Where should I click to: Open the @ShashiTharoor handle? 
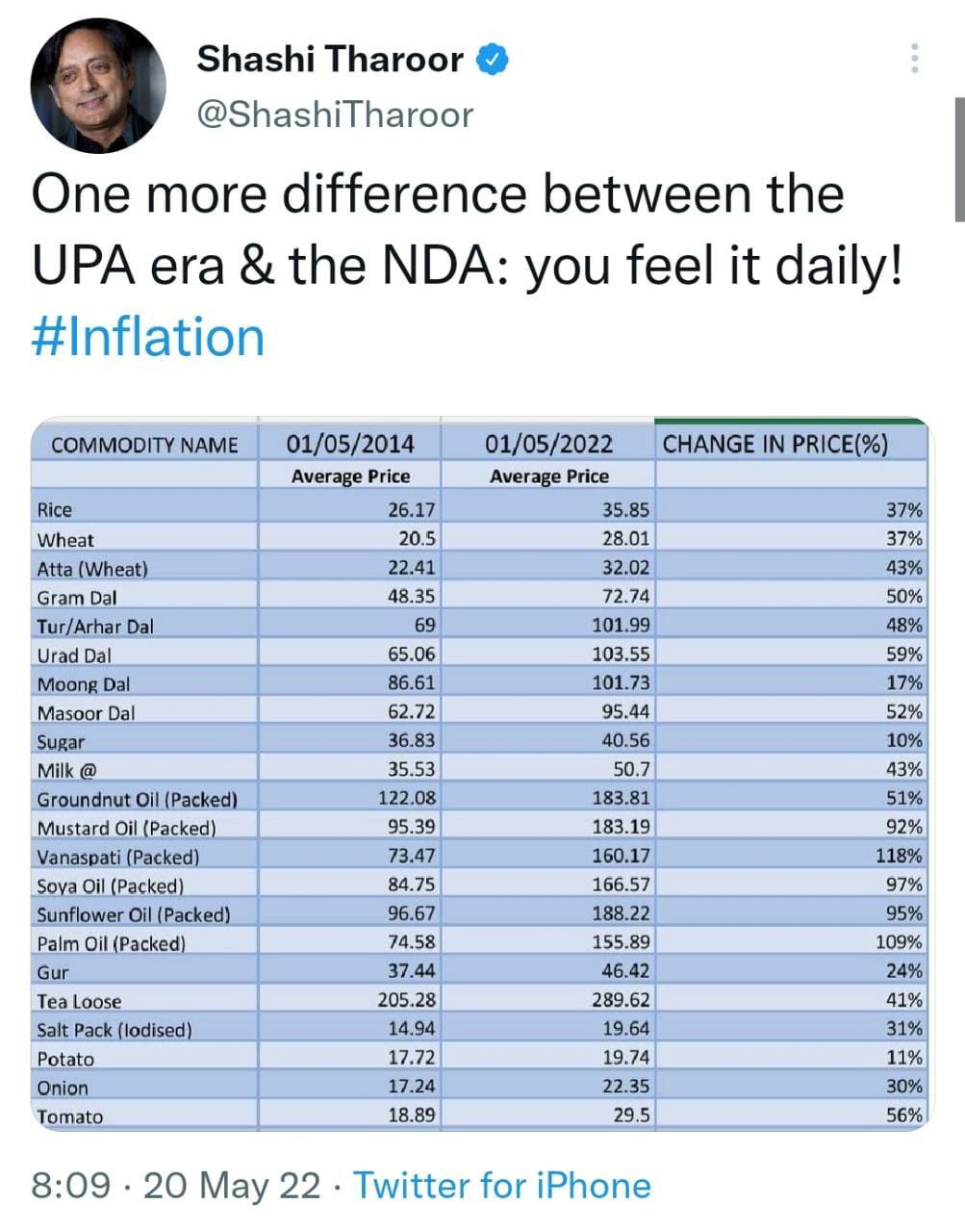coord(335,115)
